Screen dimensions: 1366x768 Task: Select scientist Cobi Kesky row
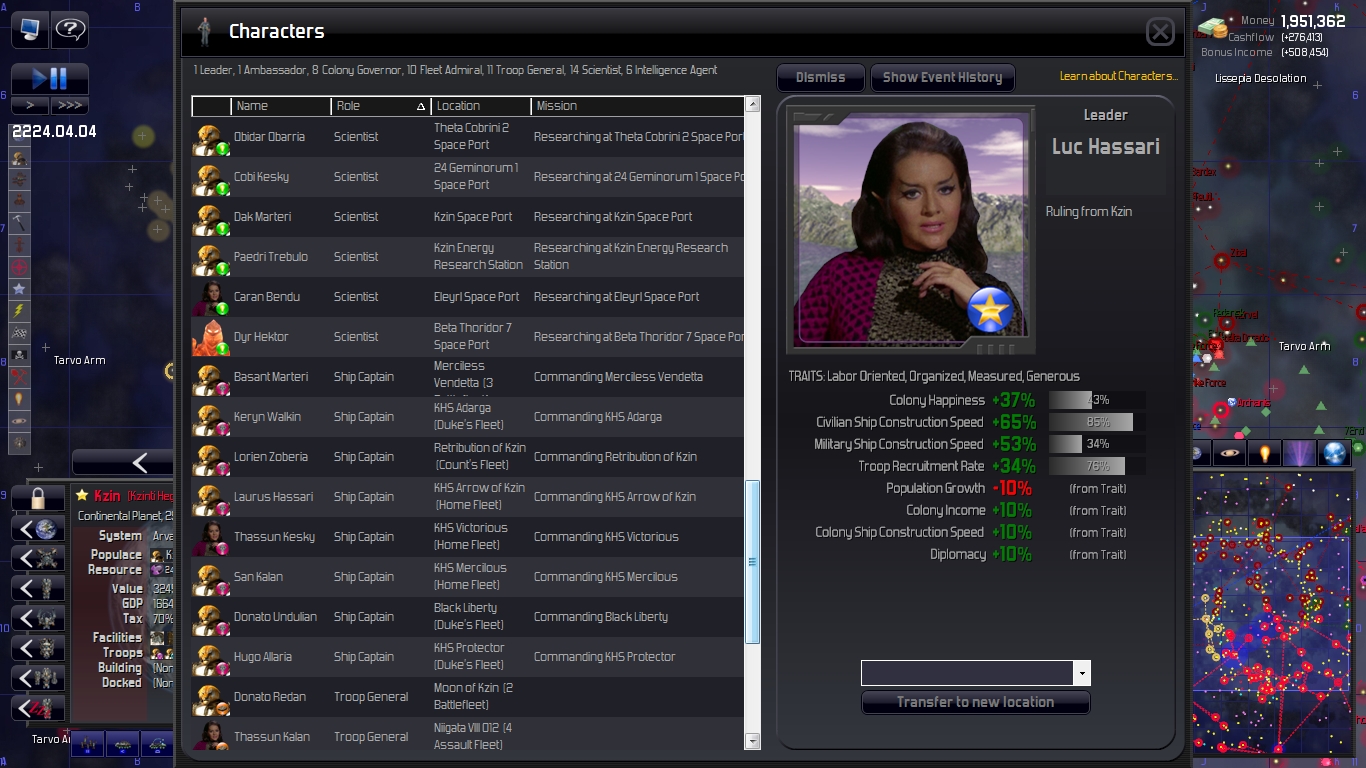pyautogui.click(x=468, y=177)
